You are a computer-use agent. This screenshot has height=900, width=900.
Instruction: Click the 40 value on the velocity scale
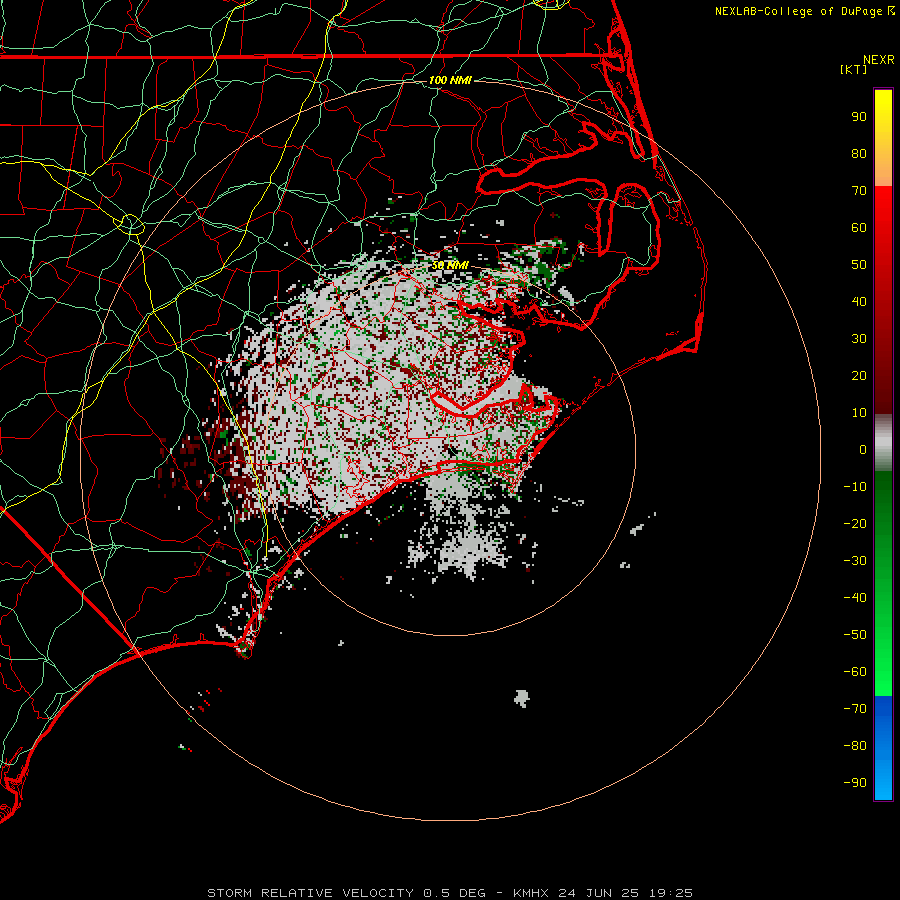(859, 302)
